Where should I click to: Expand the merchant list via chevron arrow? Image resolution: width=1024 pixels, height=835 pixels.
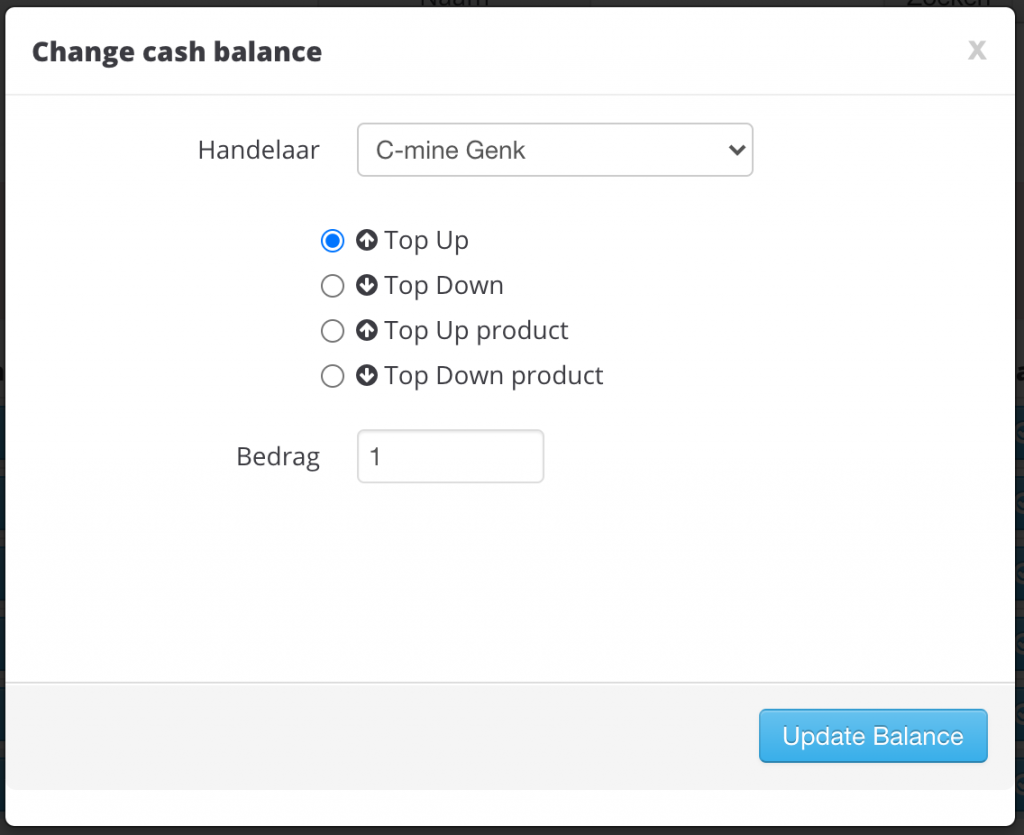pyautogui.click(x=737, y=150)
